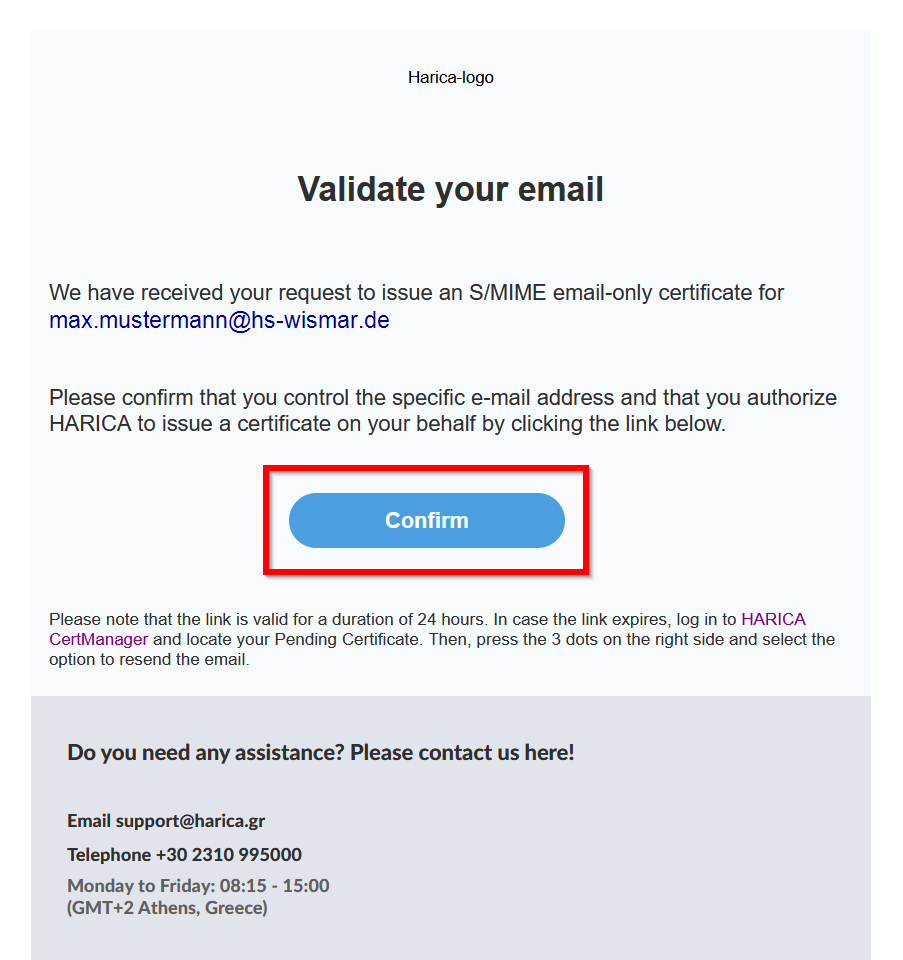Click the support@harica.gr email address

pyautogui.click(x=190, y=821)
